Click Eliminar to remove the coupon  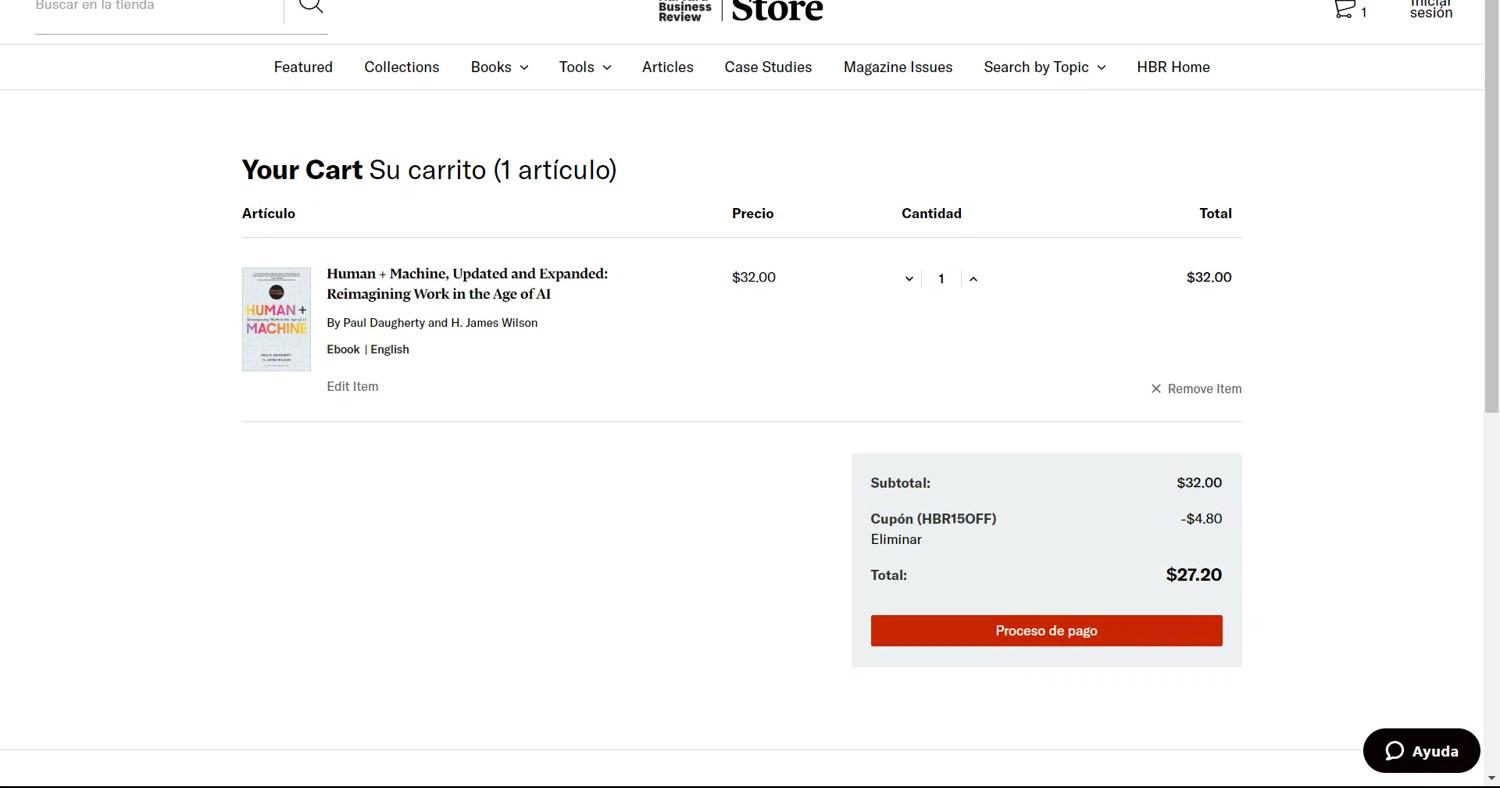[896, 539]
